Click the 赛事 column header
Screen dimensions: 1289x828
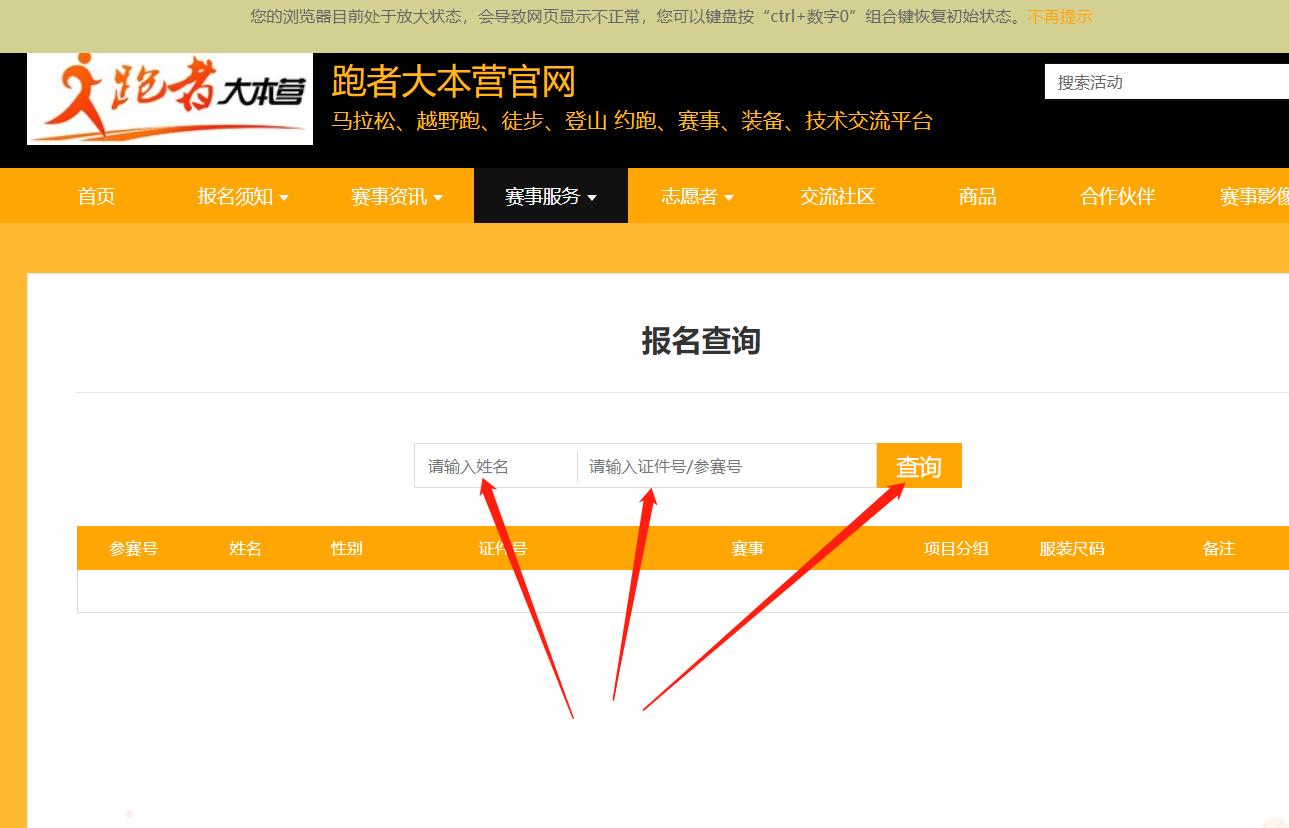pyautogui.click(x=747, y=548)
